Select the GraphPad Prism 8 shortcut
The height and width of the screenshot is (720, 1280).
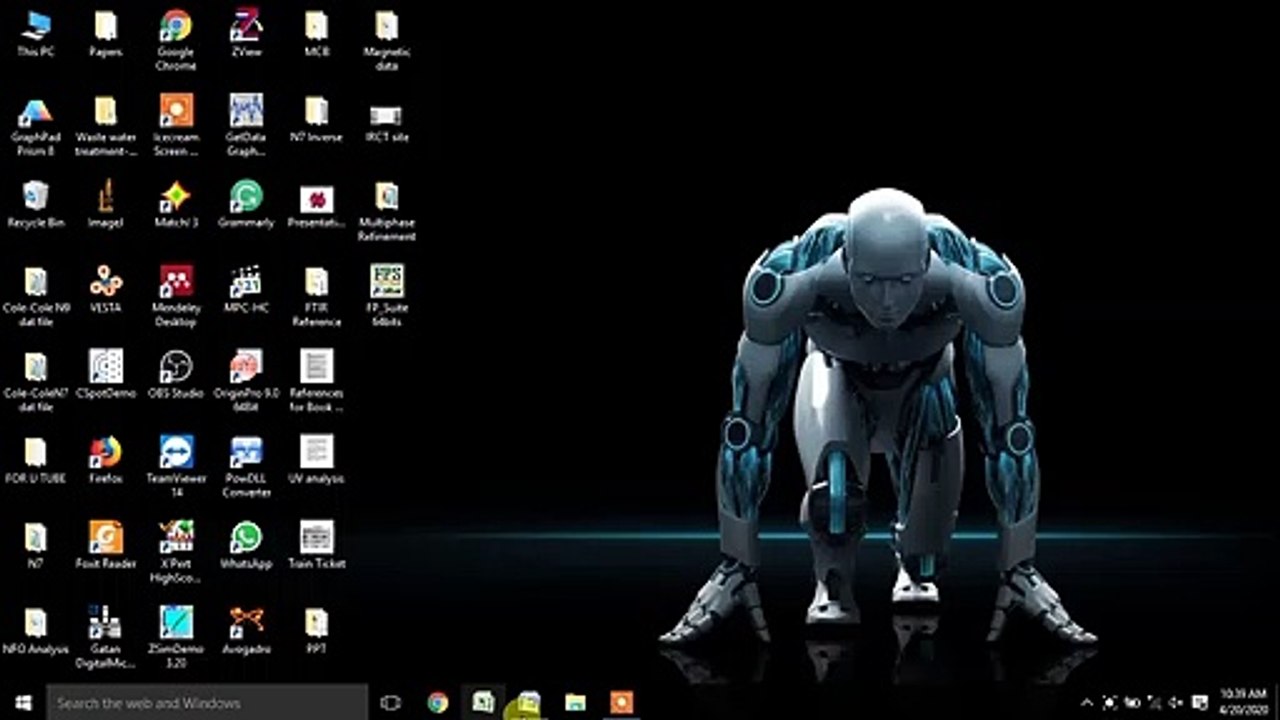pyautogui.click(x=36, y=127)
